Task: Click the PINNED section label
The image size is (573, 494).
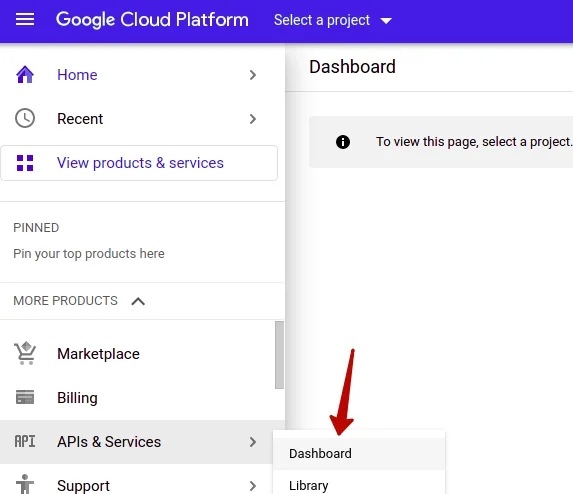Action: (x=36, y=228)
